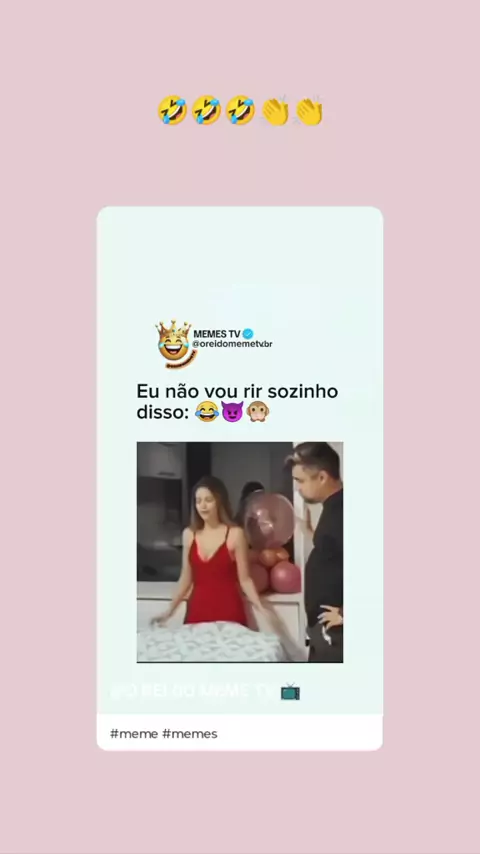480x854 pixels.
Task: Click the "Eu não vou rir sozinho disso" caption
Action: tap(237, 401)
